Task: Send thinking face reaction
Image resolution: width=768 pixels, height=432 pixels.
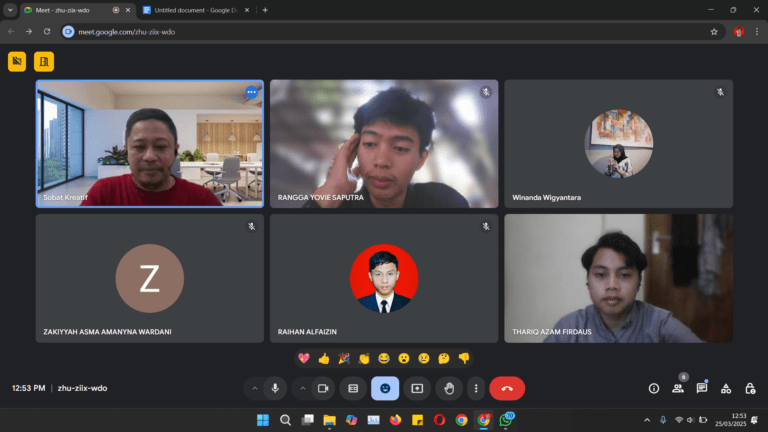Action: point(444,359)
